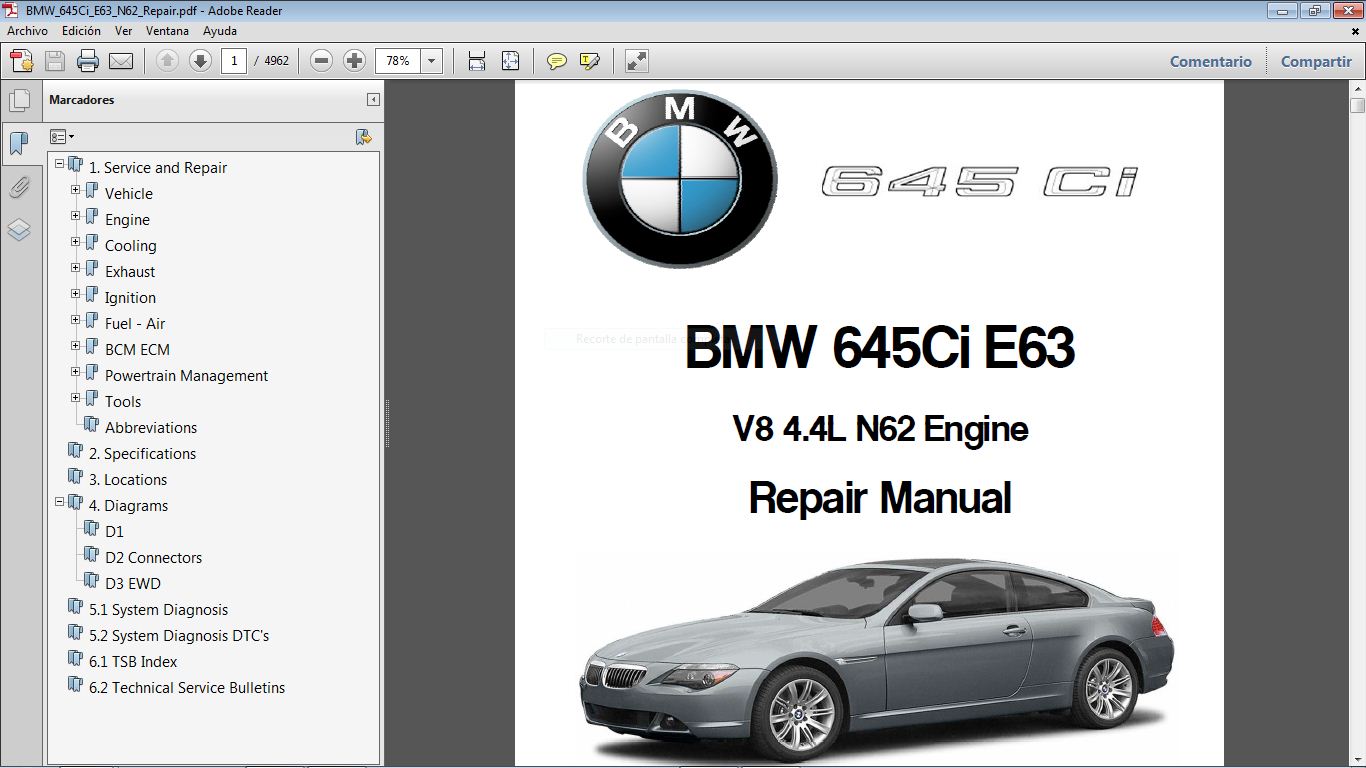The image size is (1366, 768).
Task: Open the Edición menu
Action: 81,31
